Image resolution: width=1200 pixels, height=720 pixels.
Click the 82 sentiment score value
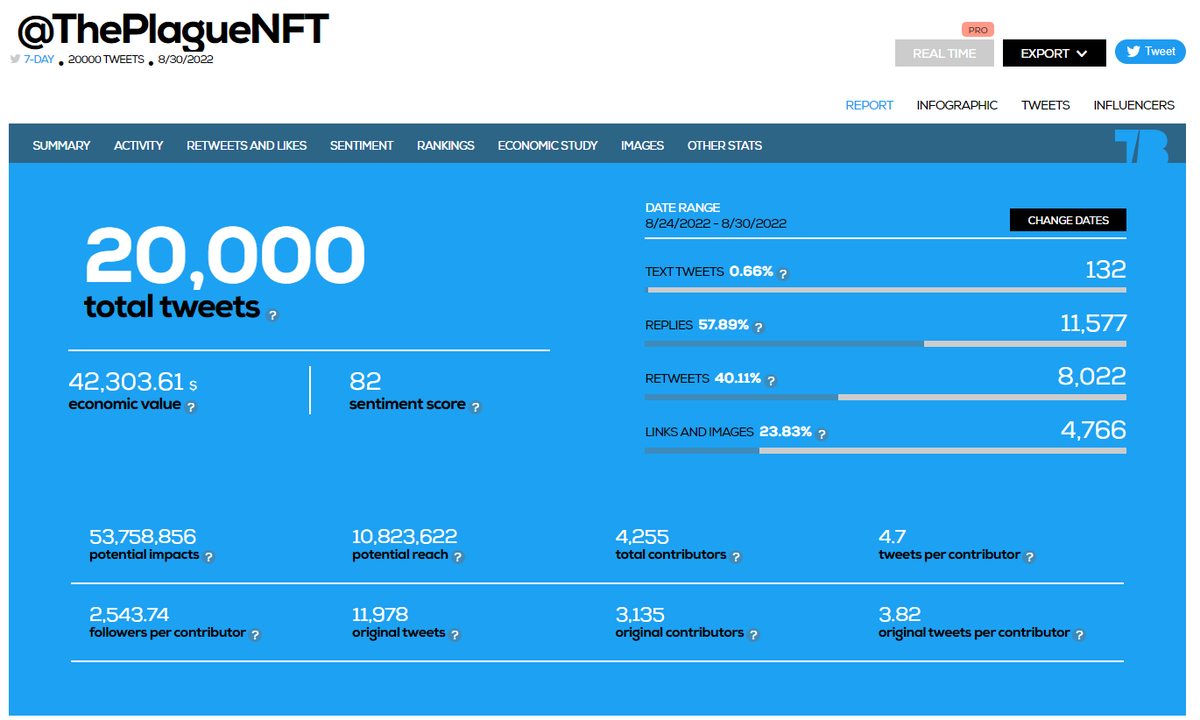[365, 381]
